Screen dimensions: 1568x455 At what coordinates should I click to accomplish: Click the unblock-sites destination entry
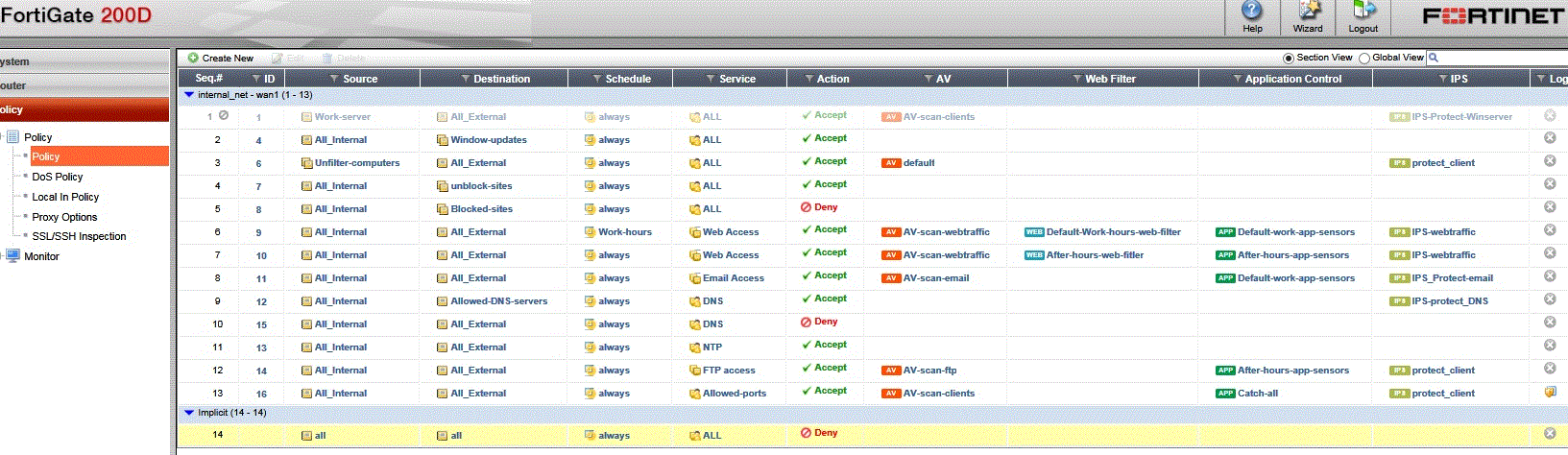481,186
